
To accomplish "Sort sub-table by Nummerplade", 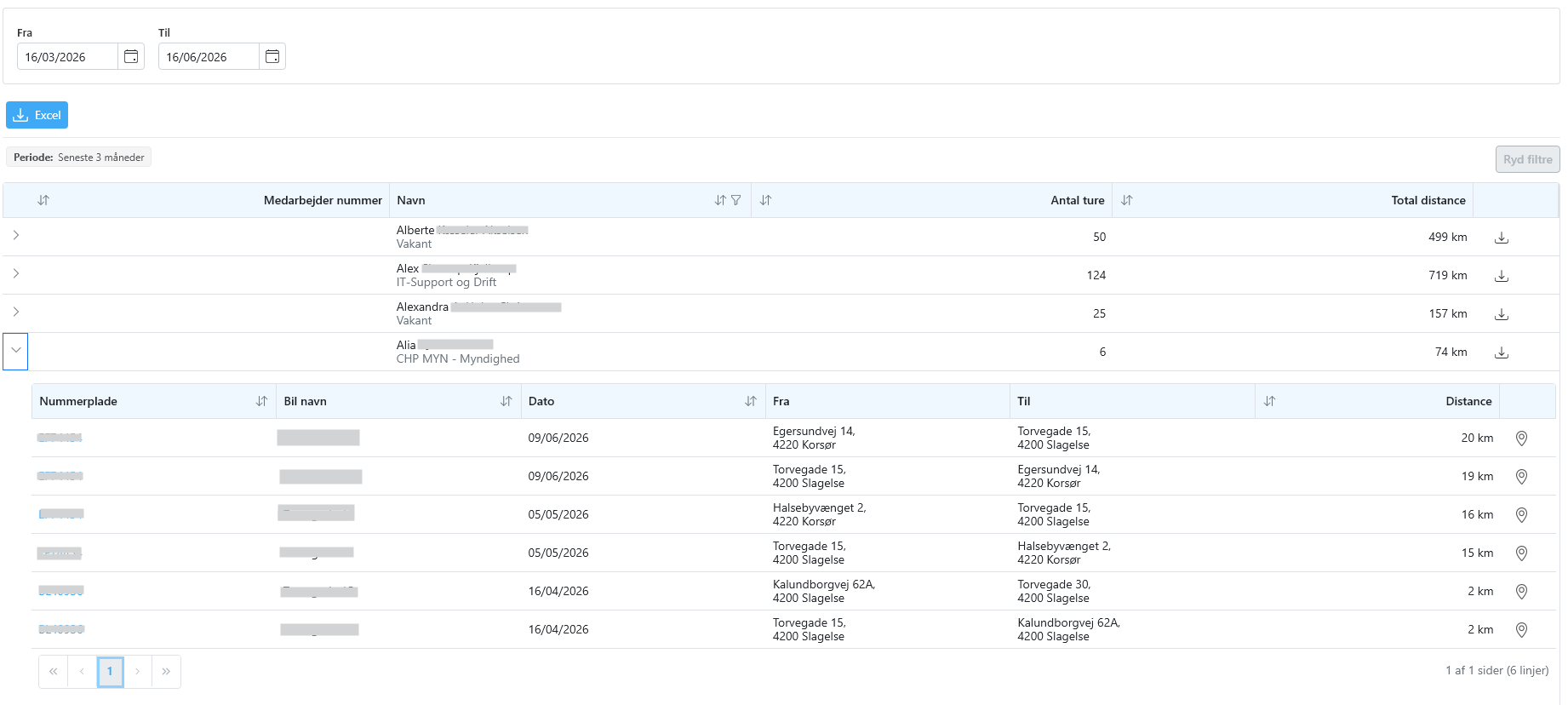I will point(261,401).
